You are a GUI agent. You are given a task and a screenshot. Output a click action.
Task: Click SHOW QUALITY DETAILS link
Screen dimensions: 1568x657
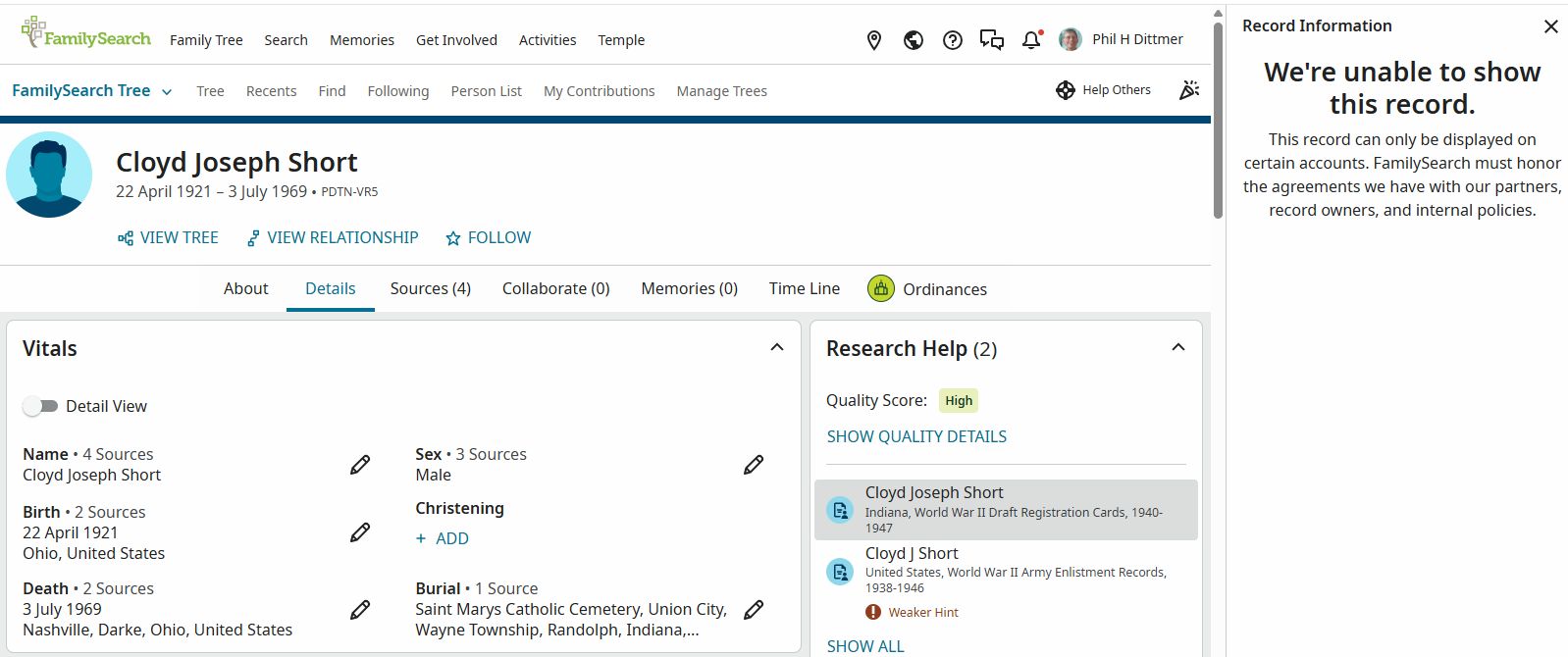[916, 436]
